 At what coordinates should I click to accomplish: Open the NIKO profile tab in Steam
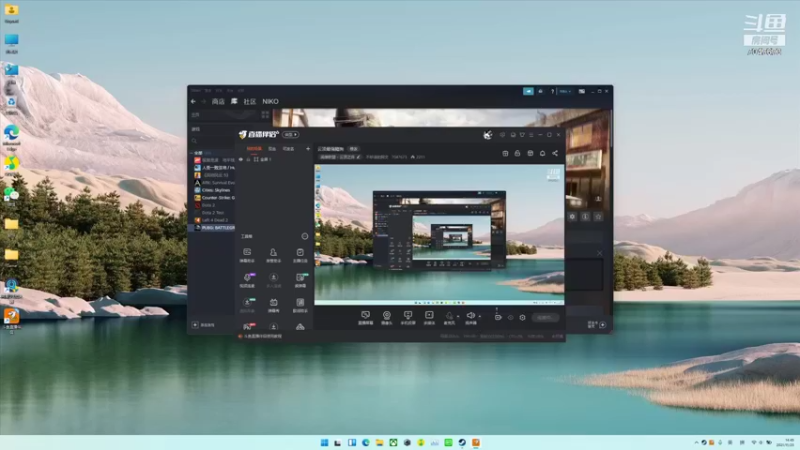270,102
